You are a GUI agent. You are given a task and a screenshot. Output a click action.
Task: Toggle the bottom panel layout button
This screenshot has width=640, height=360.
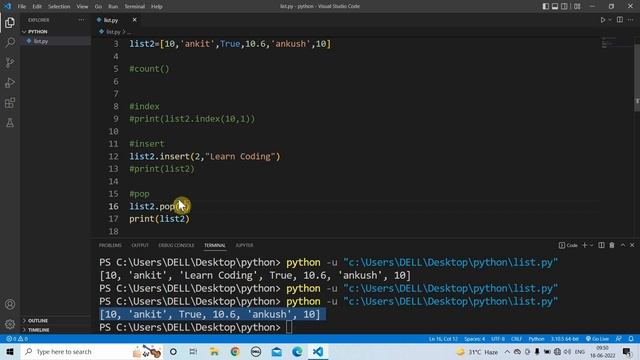[555, 6]
